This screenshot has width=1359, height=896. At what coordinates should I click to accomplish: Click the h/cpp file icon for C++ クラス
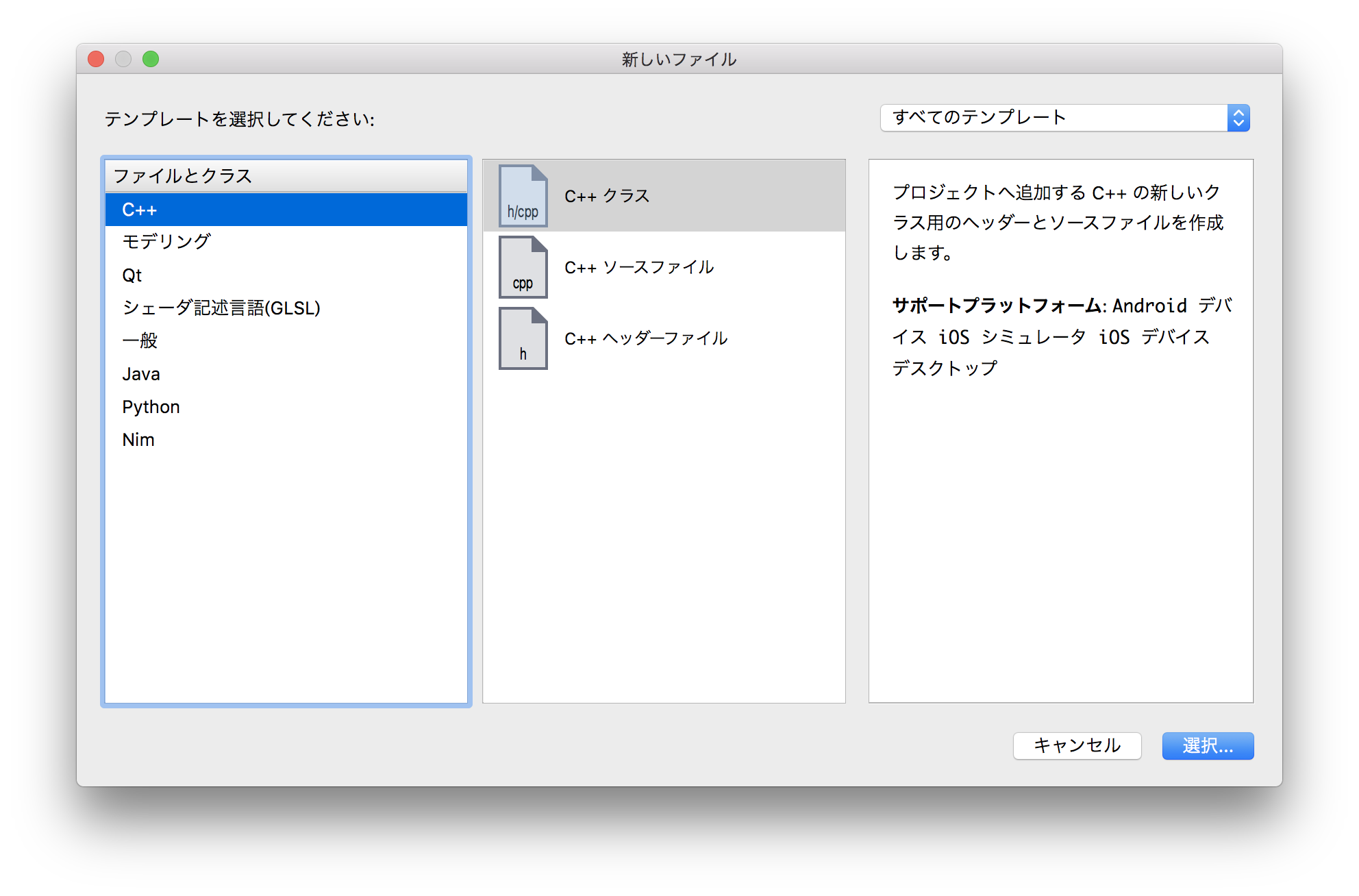tap(523, 196)
